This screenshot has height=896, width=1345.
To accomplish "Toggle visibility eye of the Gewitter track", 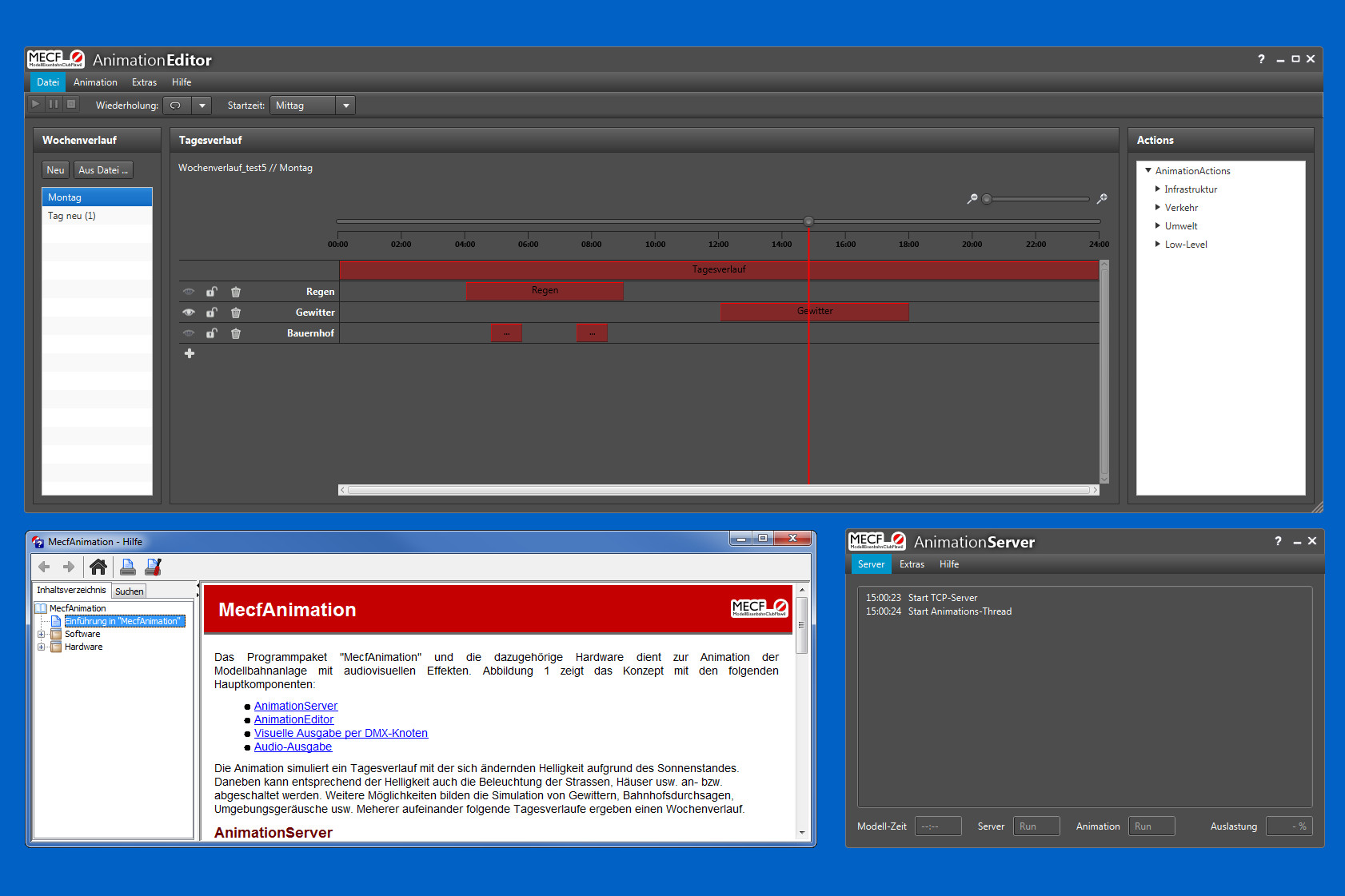I will coord(189,313).
